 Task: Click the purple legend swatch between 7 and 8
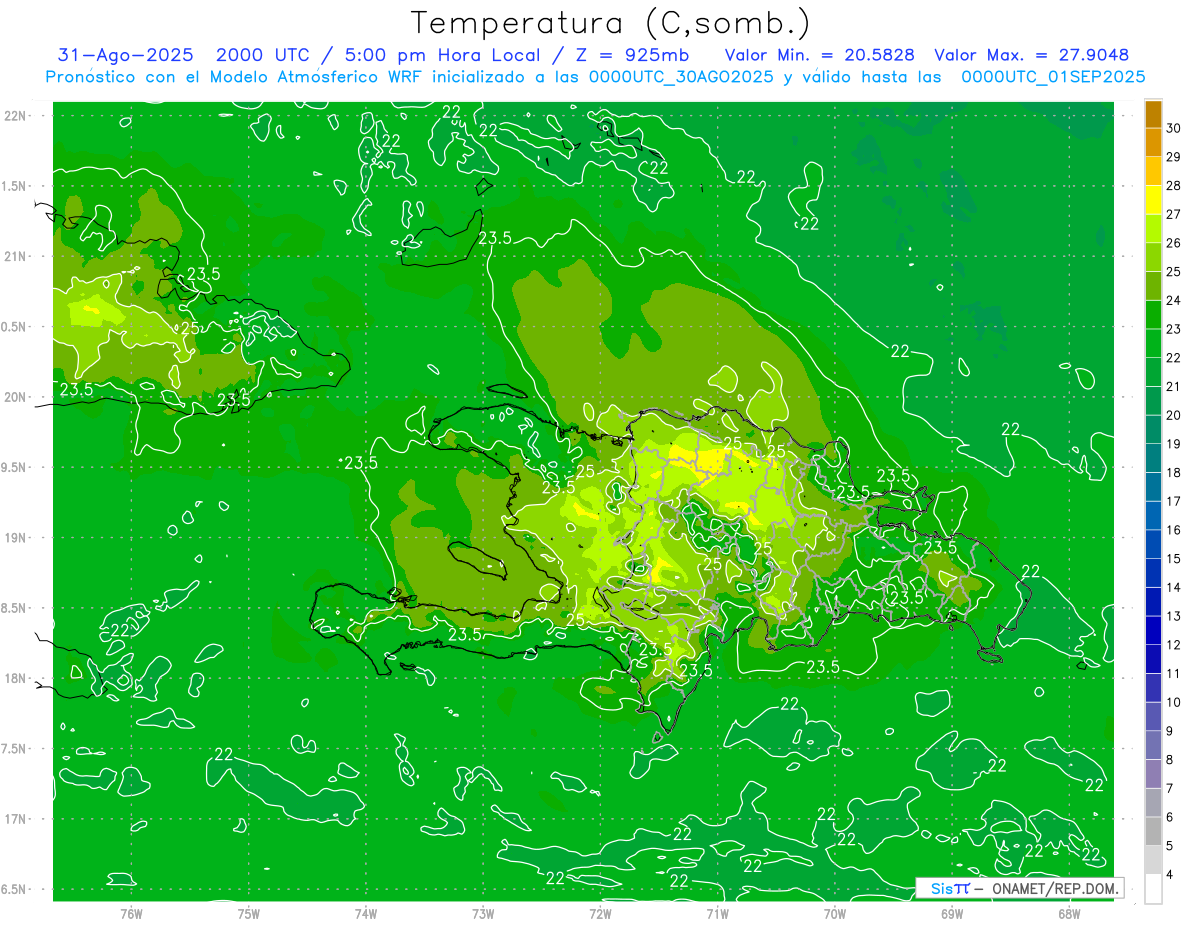tap(1154, 775)
